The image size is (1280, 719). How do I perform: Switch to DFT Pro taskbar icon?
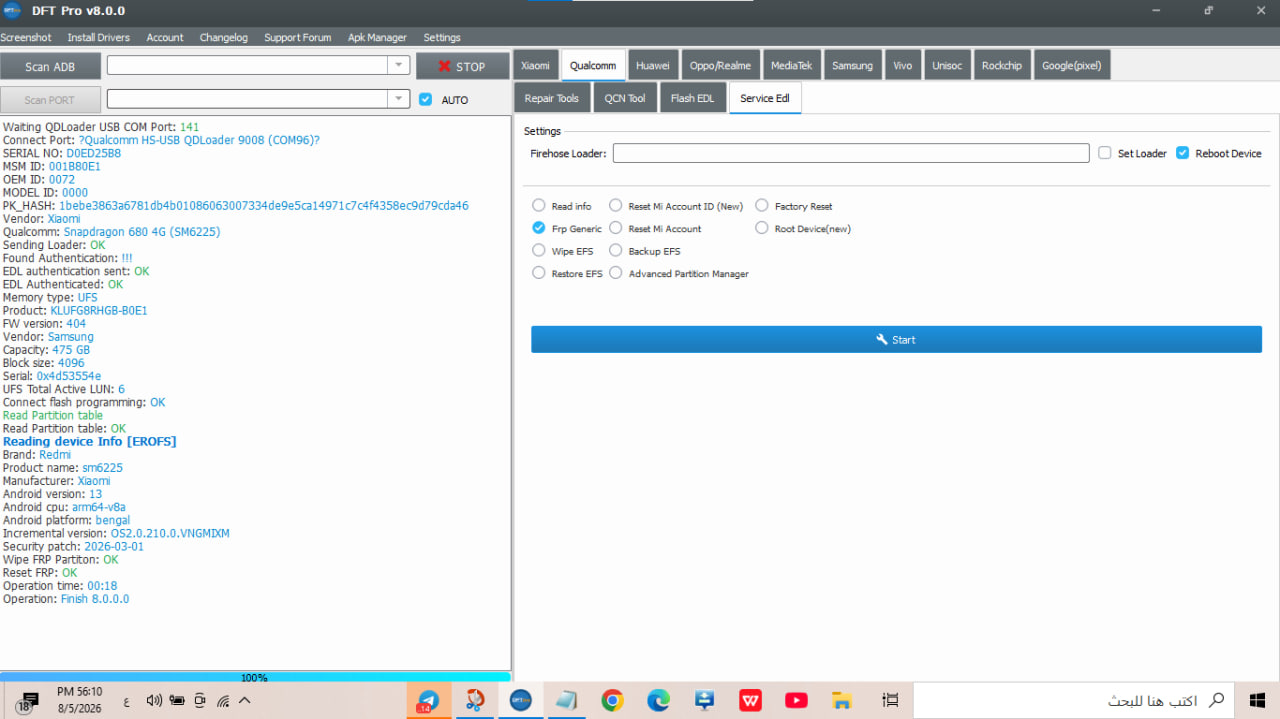point(520,701)
